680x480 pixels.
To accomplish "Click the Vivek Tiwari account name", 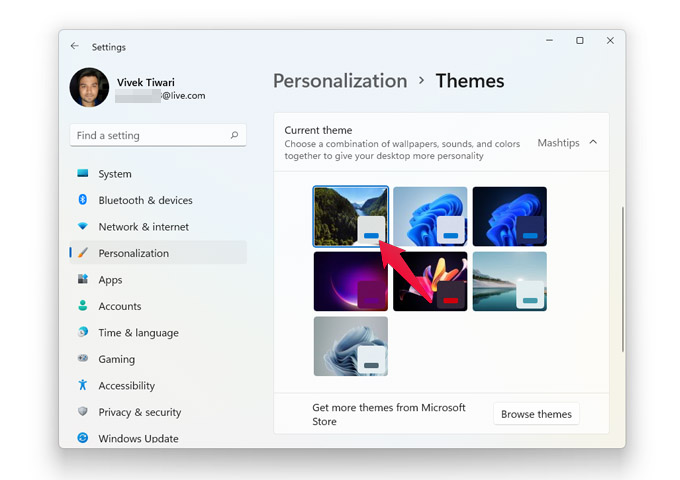I will pyautogui.click(x=146, y=82).
